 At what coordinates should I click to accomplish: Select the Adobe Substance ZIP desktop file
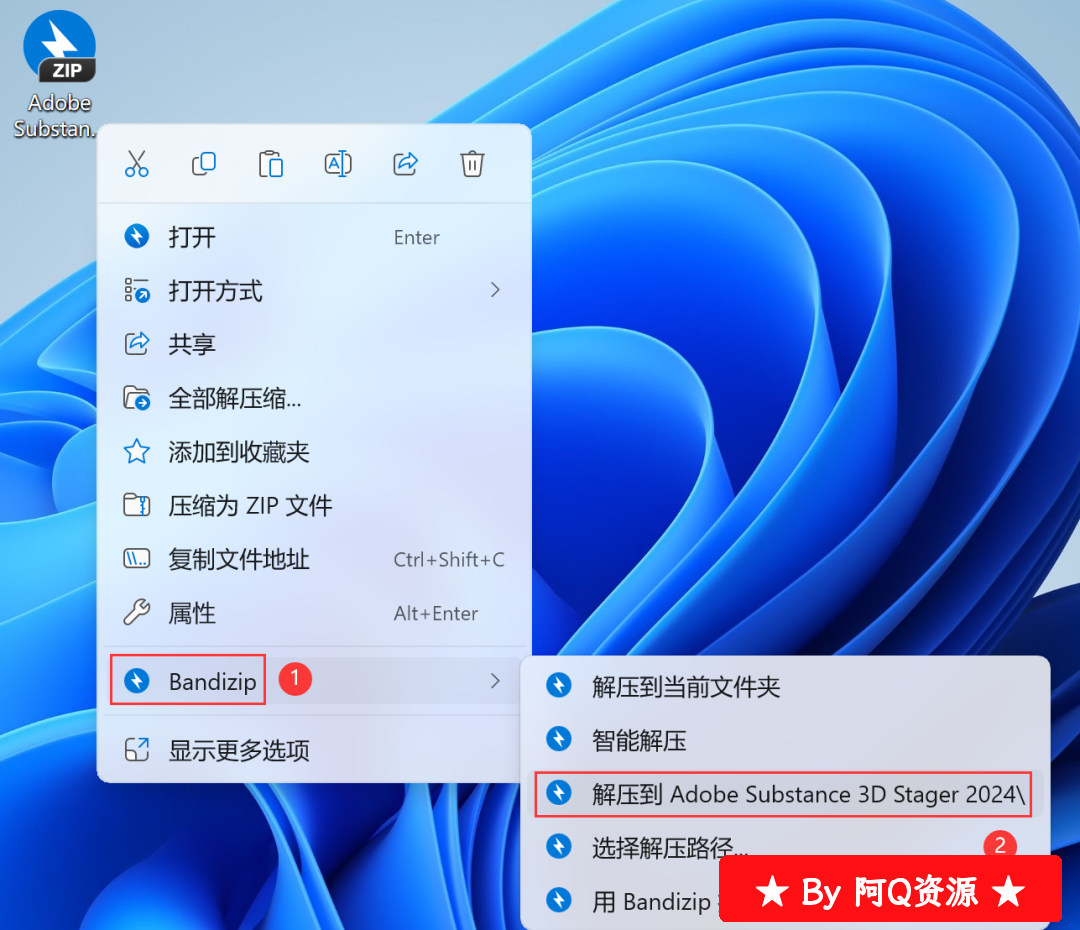(x=59, y=74)
